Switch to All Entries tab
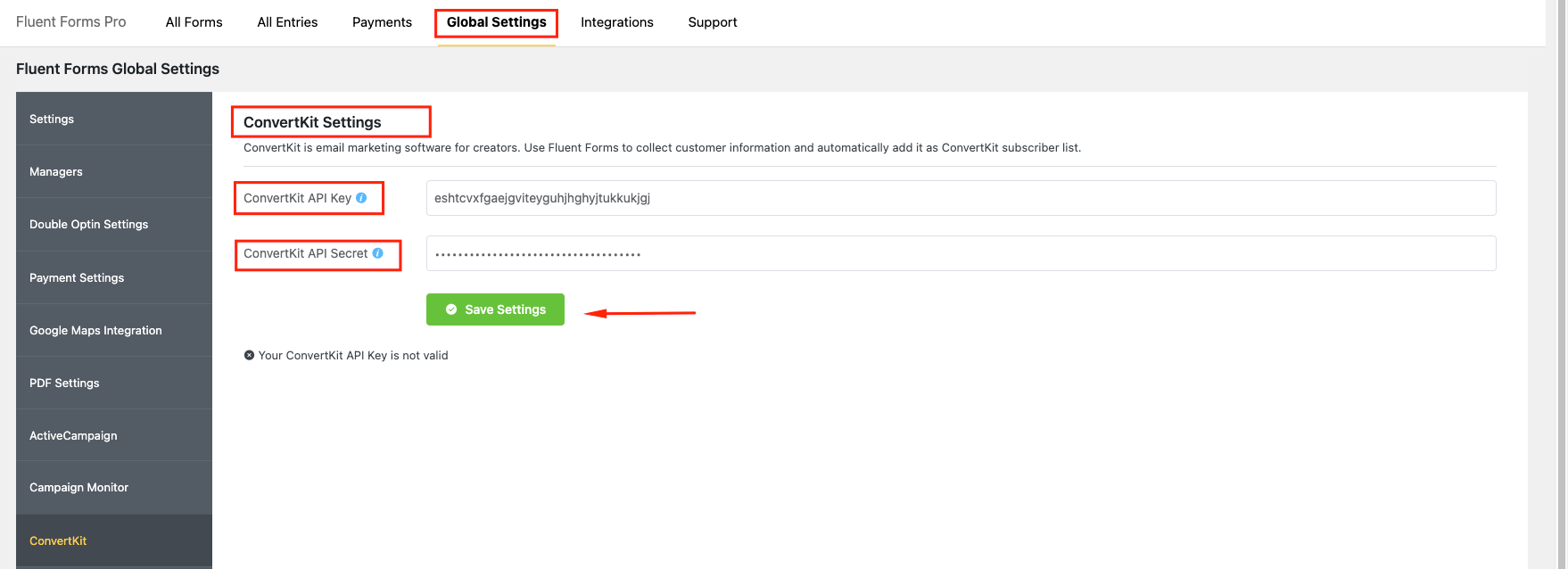Viewport: 1568px width, 569px height. [x=287, y=22]
